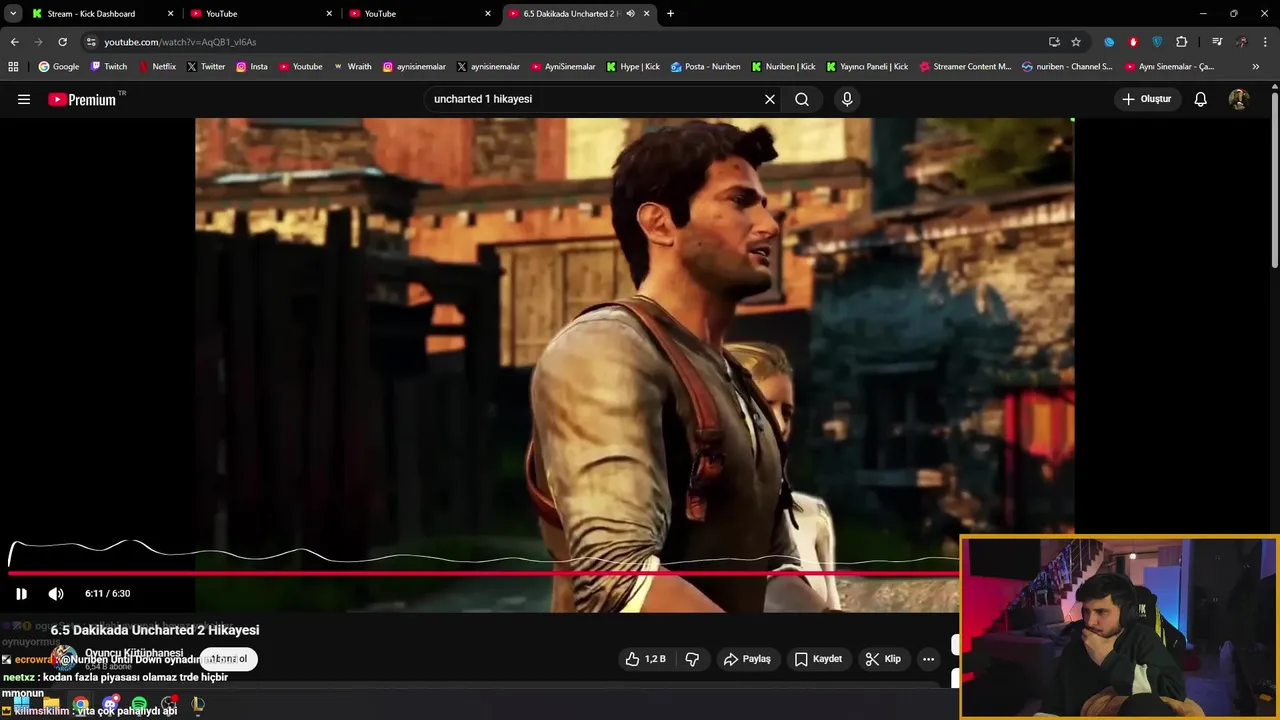
Task: Open the Insta bookmark
Action: click(252, 67)
